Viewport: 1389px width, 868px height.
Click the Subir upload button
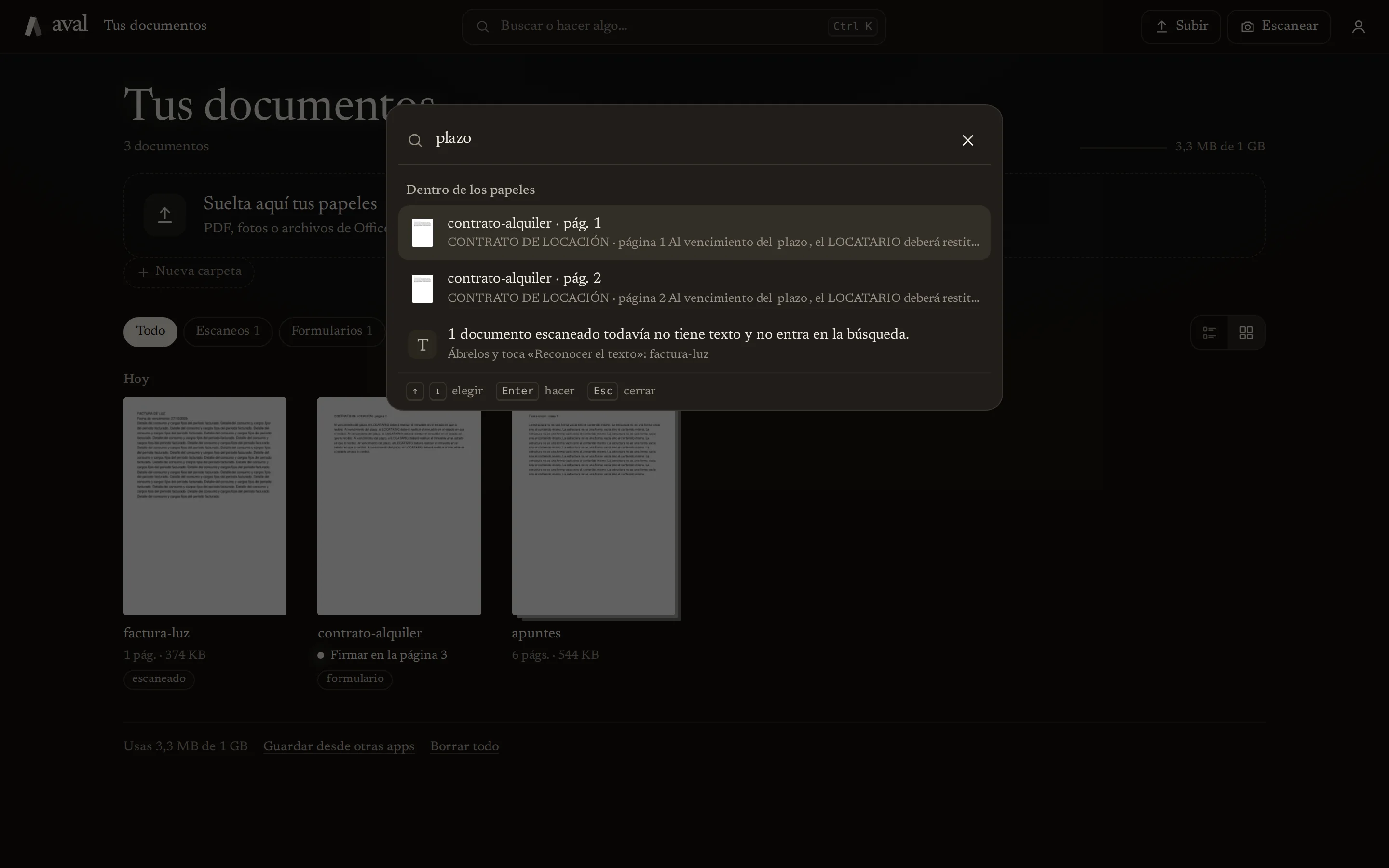1181,27
